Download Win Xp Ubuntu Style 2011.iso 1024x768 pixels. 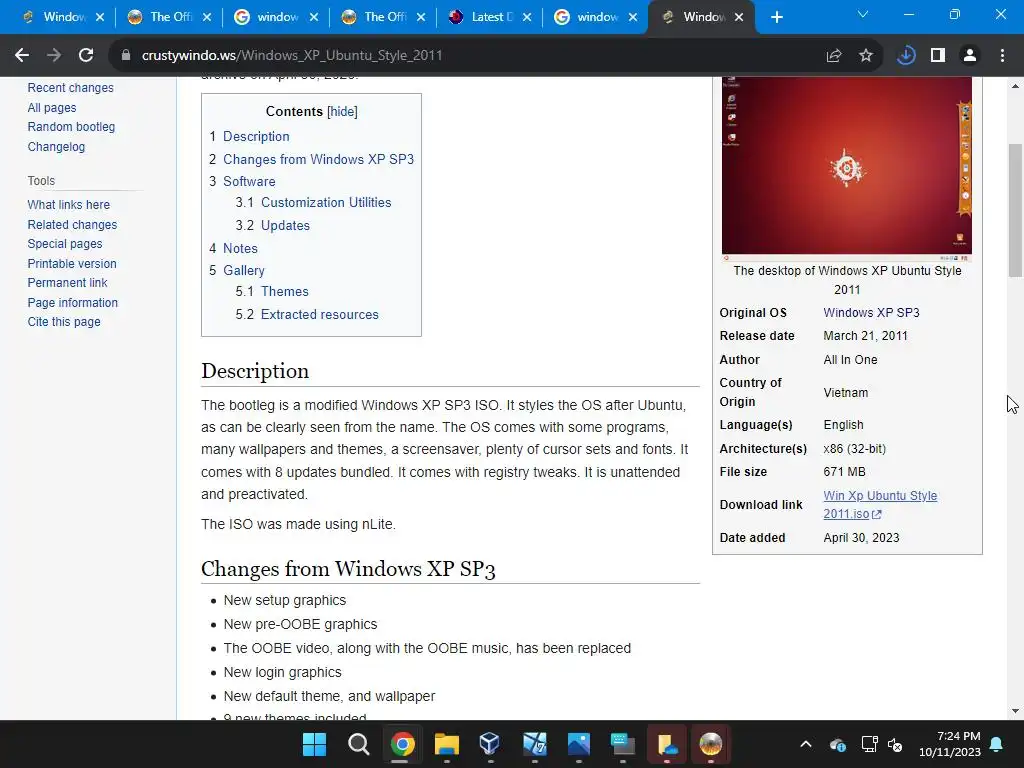pyautogui.click(x=880, y=505)
